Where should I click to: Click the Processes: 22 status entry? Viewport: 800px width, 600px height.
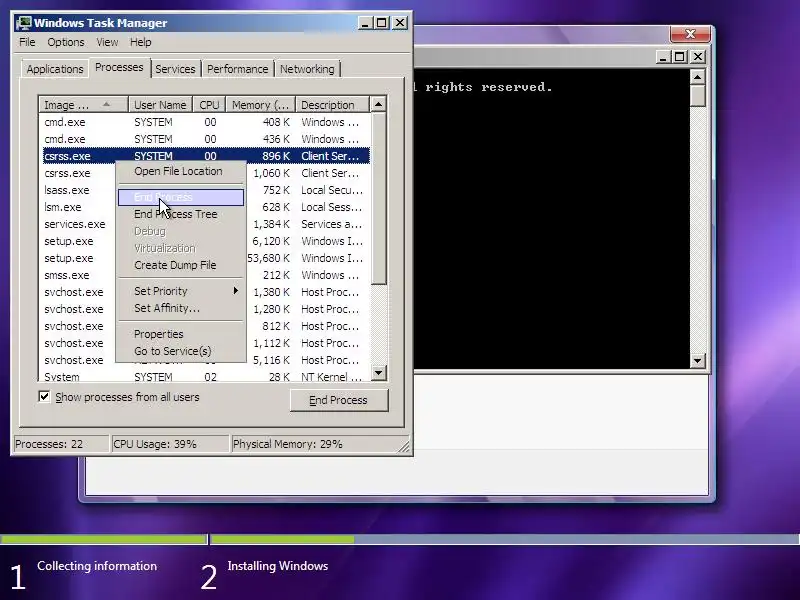click(61, 444)
